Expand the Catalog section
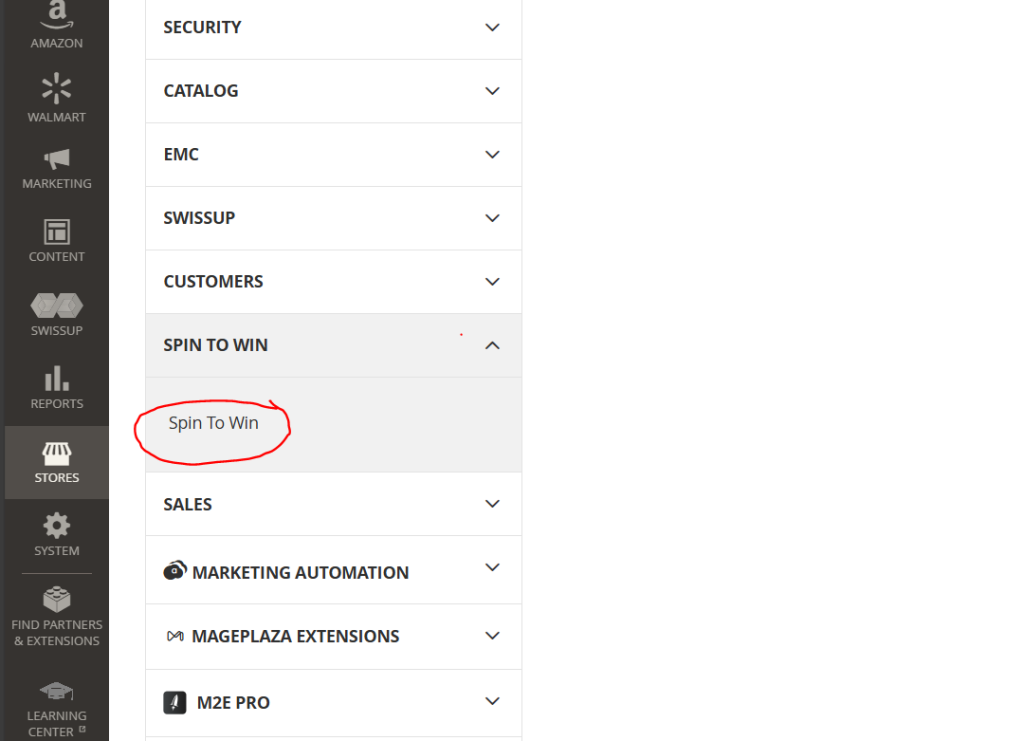Viewport: 1024px width, 741px height. pos(201,91)
